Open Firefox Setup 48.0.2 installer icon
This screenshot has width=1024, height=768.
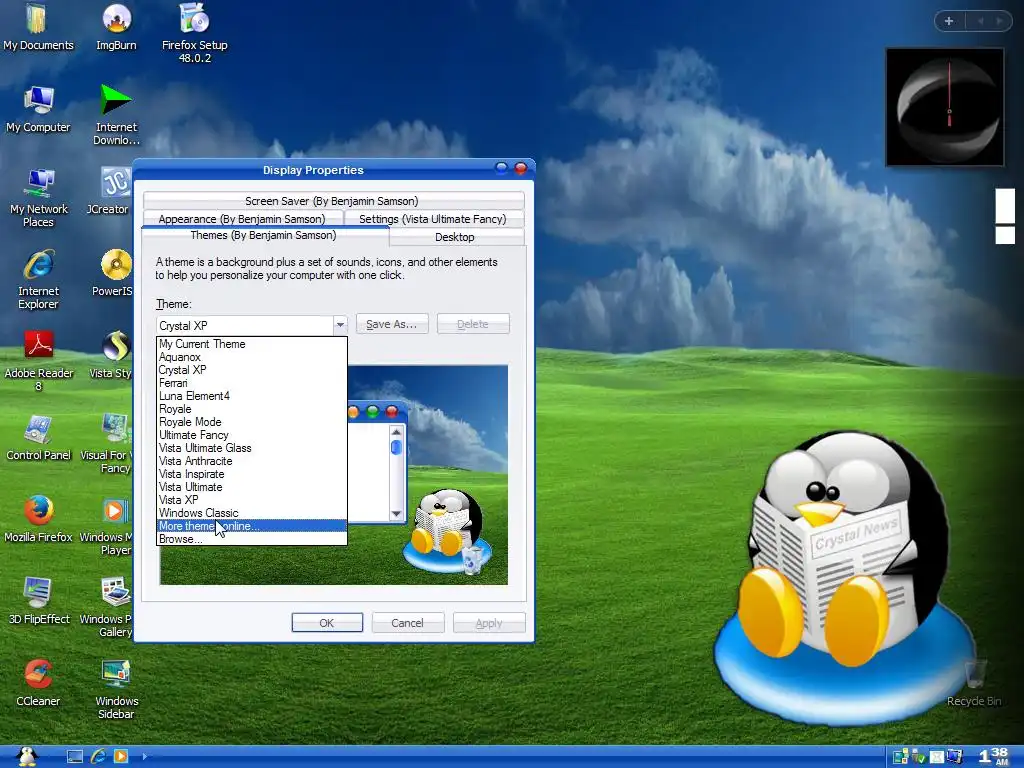[x=195, y=32]
